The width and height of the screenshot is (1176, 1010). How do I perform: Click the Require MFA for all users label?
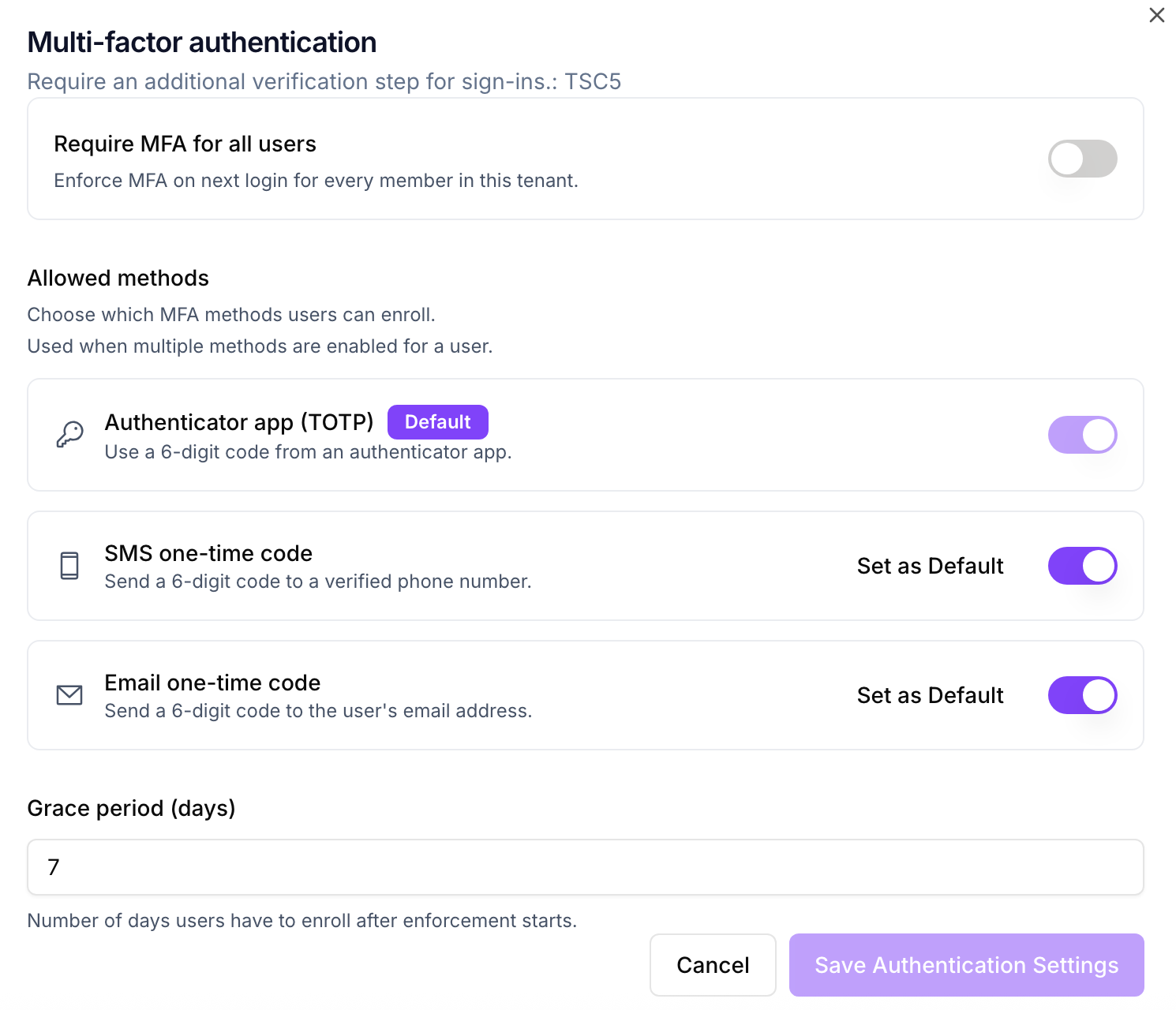[x=185, y=144]
